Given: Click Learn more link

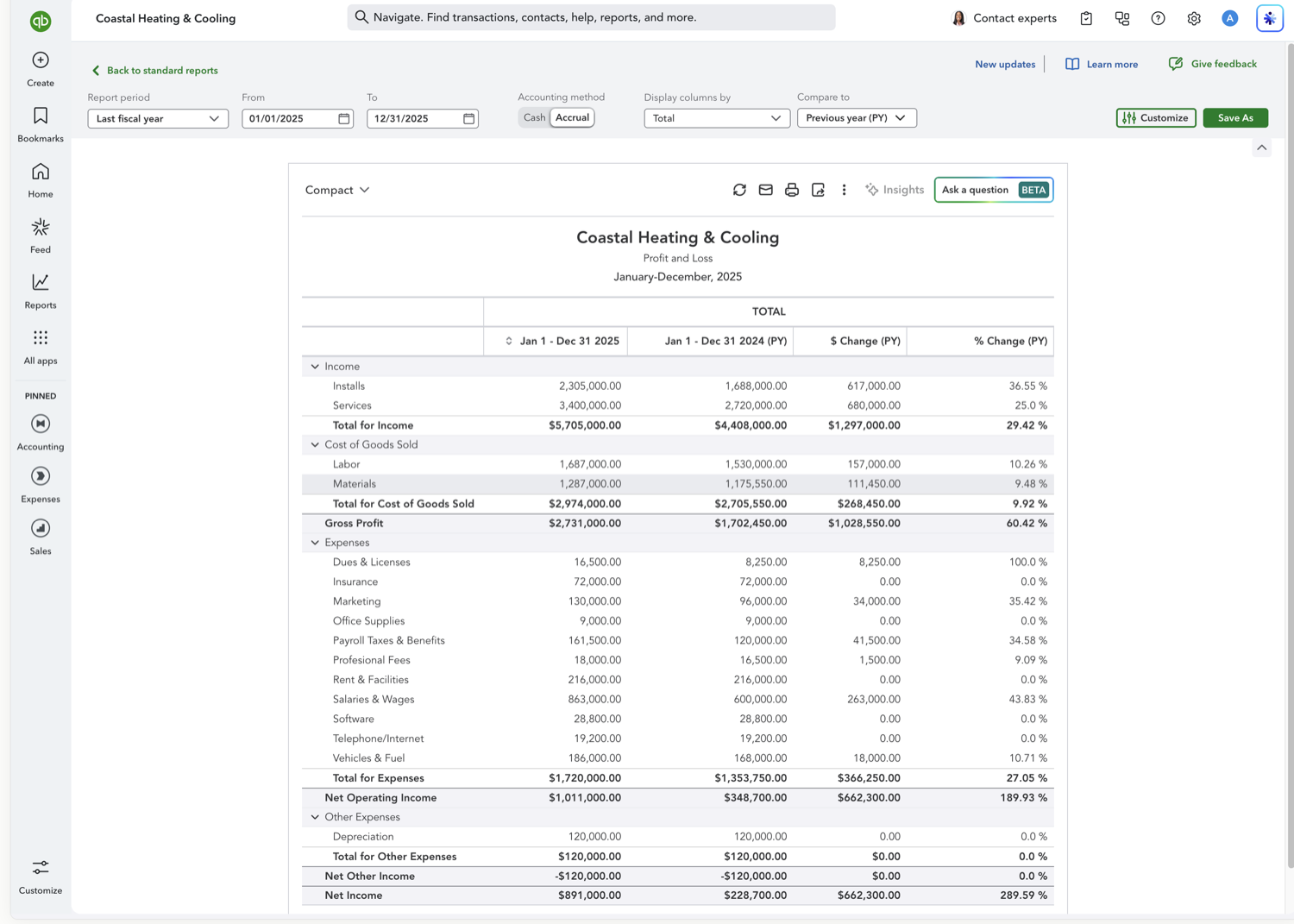Looking at the screenshot, I should click(x=1102, y=64).
